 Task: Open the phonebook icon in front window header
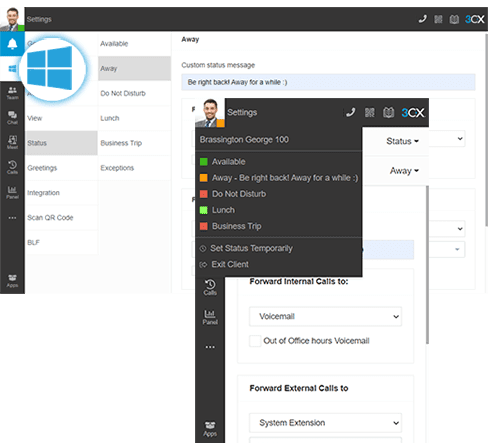click(x=388, y=113)
